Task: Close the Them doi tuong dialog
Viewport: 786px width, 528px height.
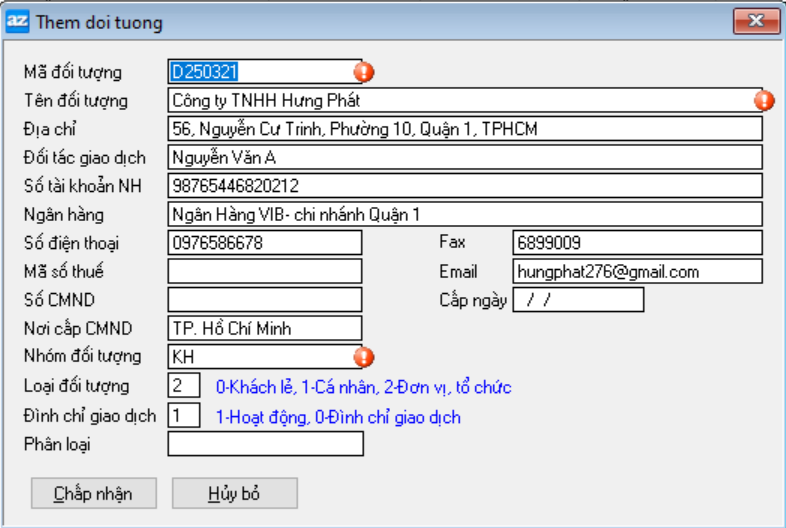Action: [757, 21]
